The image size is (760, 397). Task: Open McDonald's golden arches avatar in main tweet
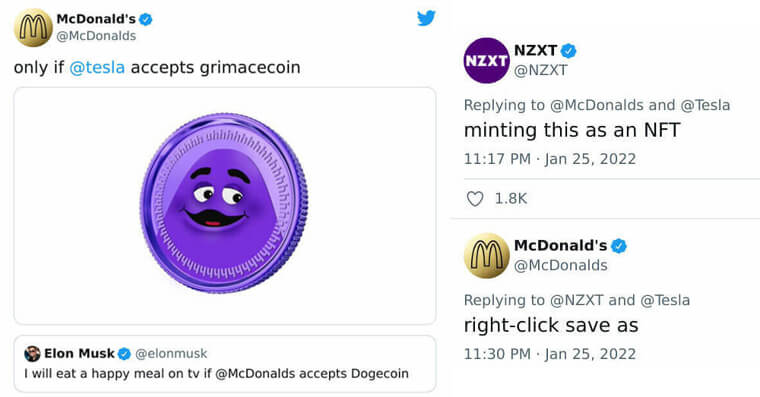coord(33,27)
